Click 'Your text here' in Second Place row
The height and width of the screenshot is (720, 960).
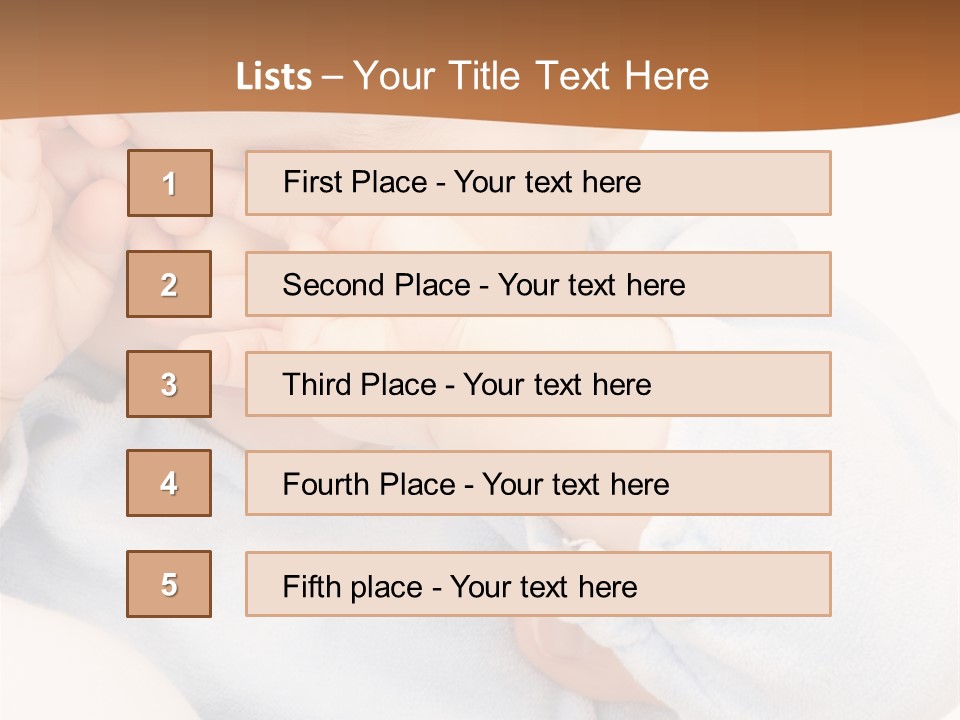click(x=591, y=285)
